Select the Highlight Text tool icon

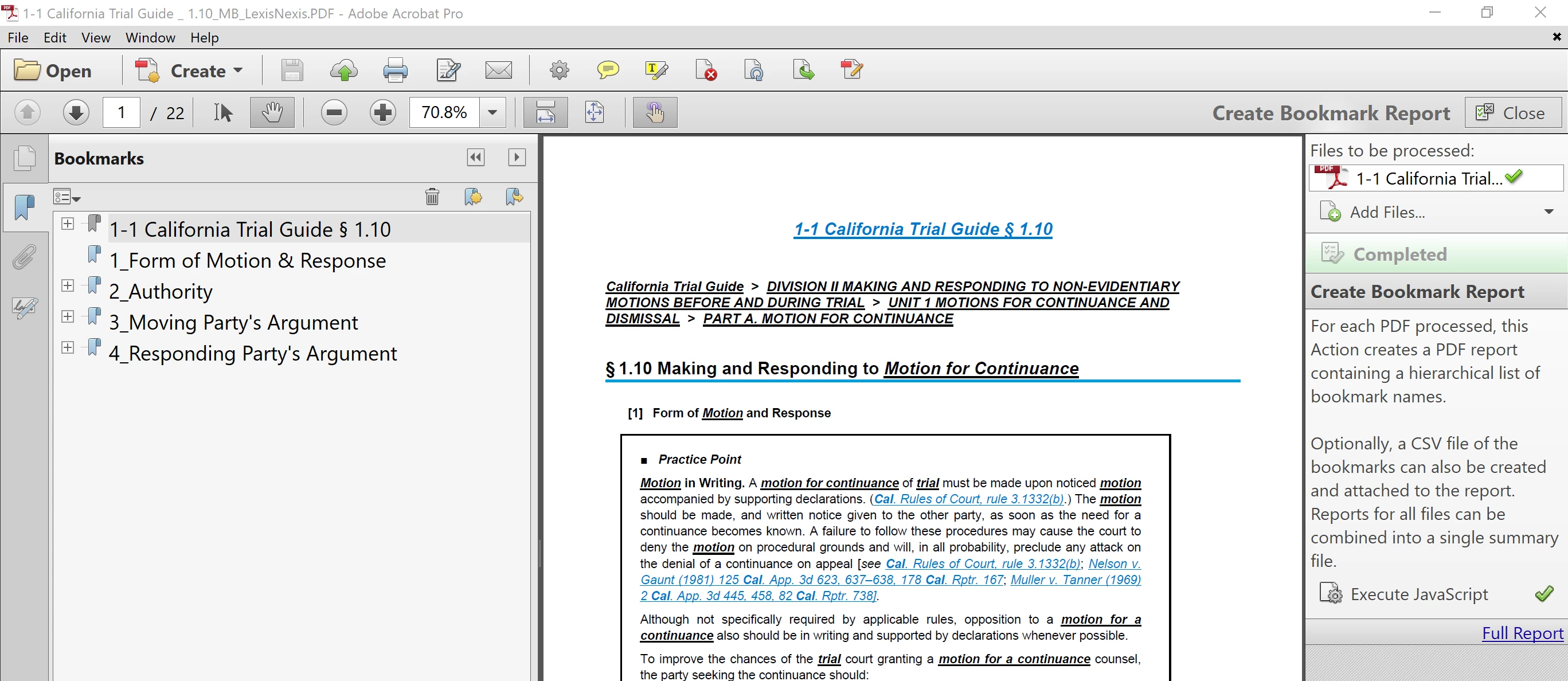click(x=656, y=71)
